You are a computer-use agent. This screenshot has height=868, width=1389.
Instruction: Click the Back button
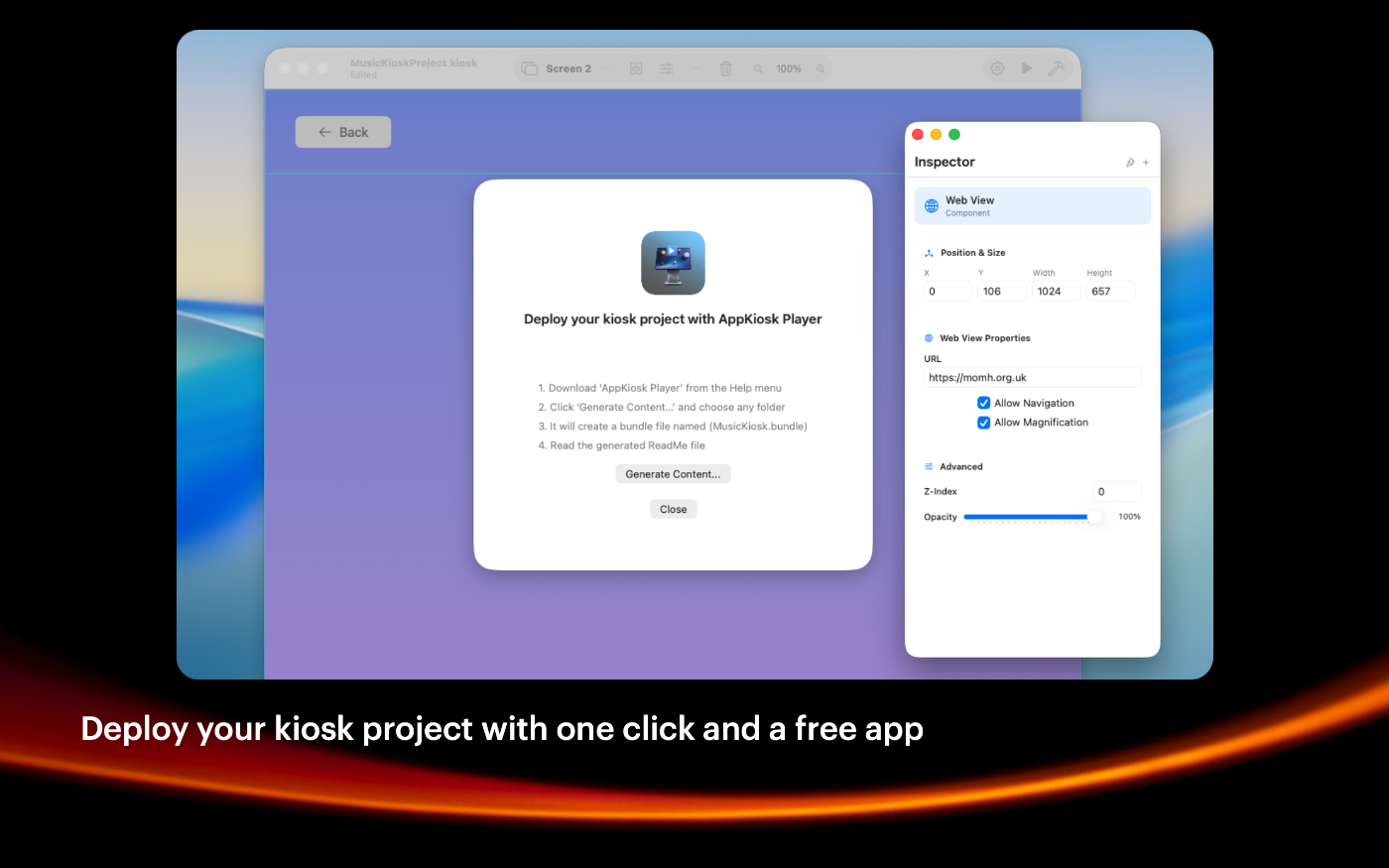[343, 132]
